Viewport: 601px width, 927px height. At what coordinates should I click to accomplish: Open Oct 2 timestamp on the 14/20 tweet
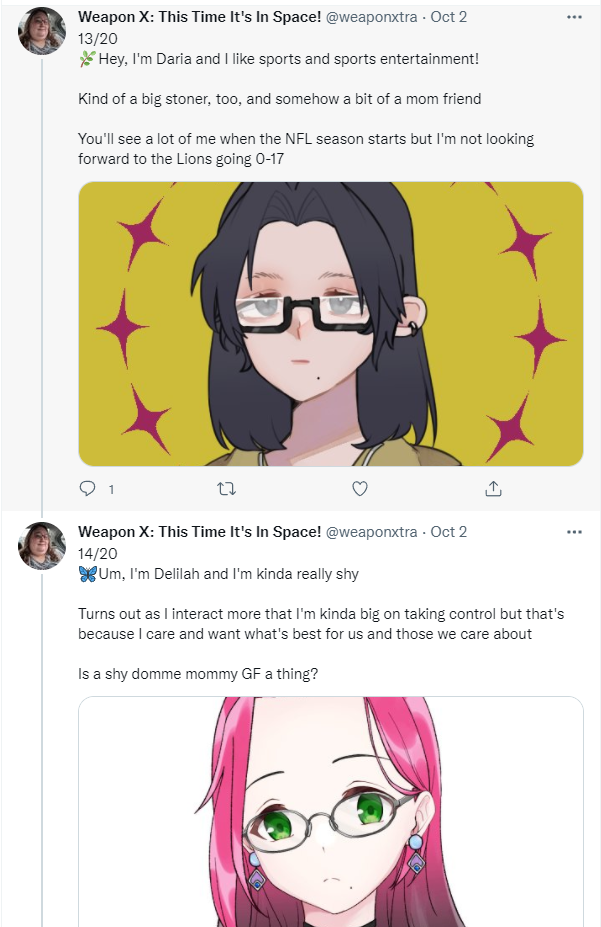(x=449, y=532)
